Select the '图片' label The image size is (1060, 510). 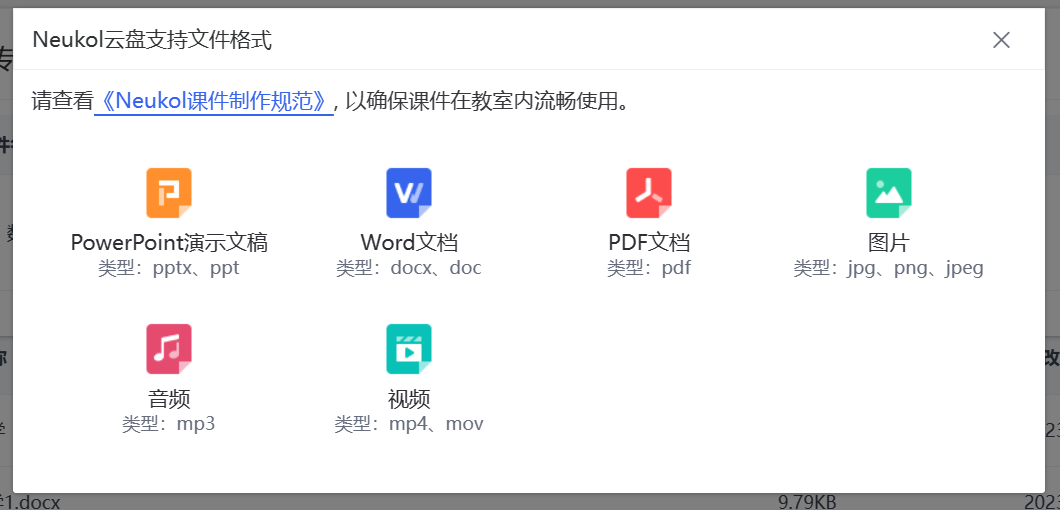point(889,242)
